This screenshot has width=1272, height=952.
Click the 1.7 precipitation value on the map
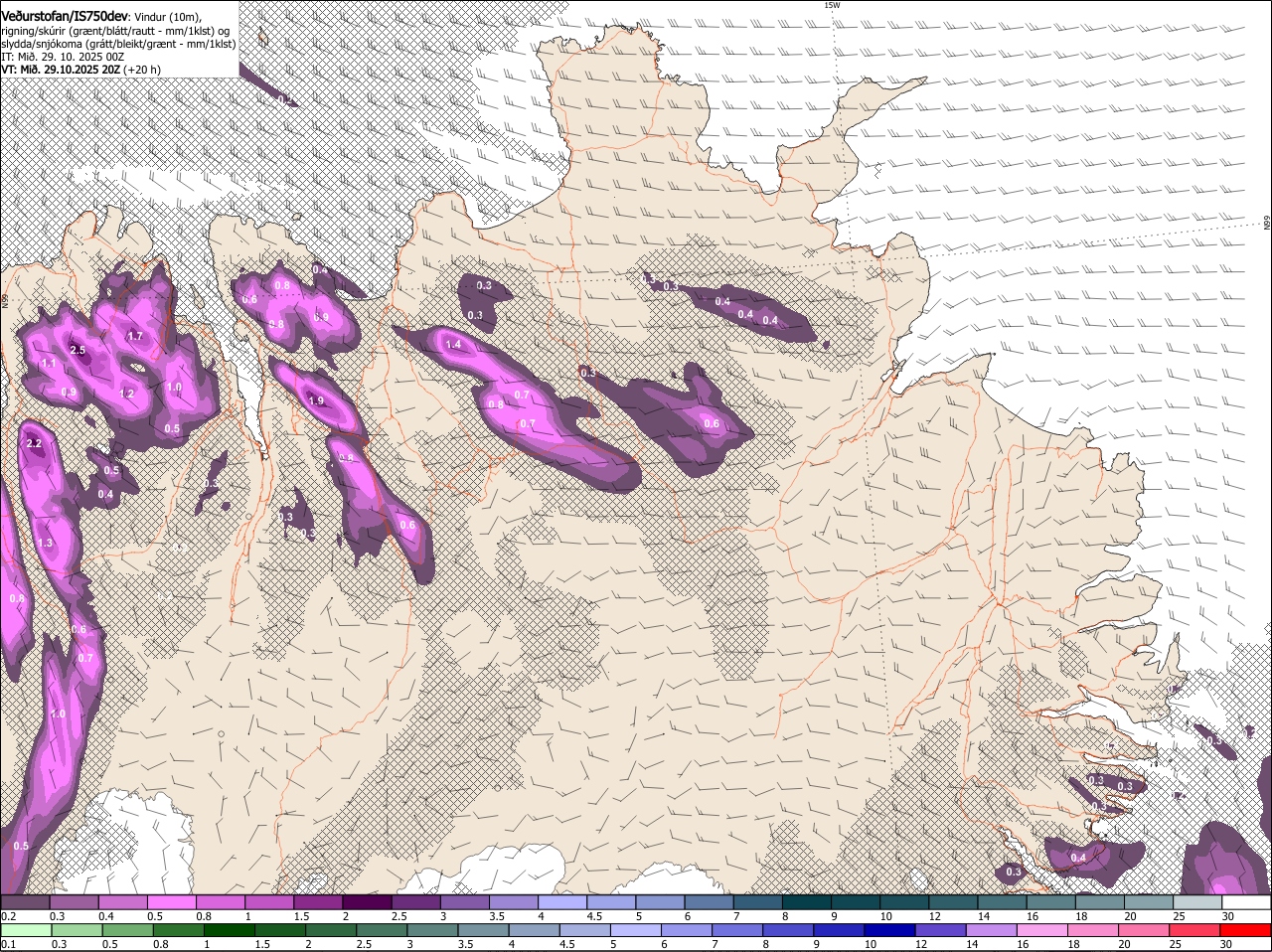click(136, 336)
